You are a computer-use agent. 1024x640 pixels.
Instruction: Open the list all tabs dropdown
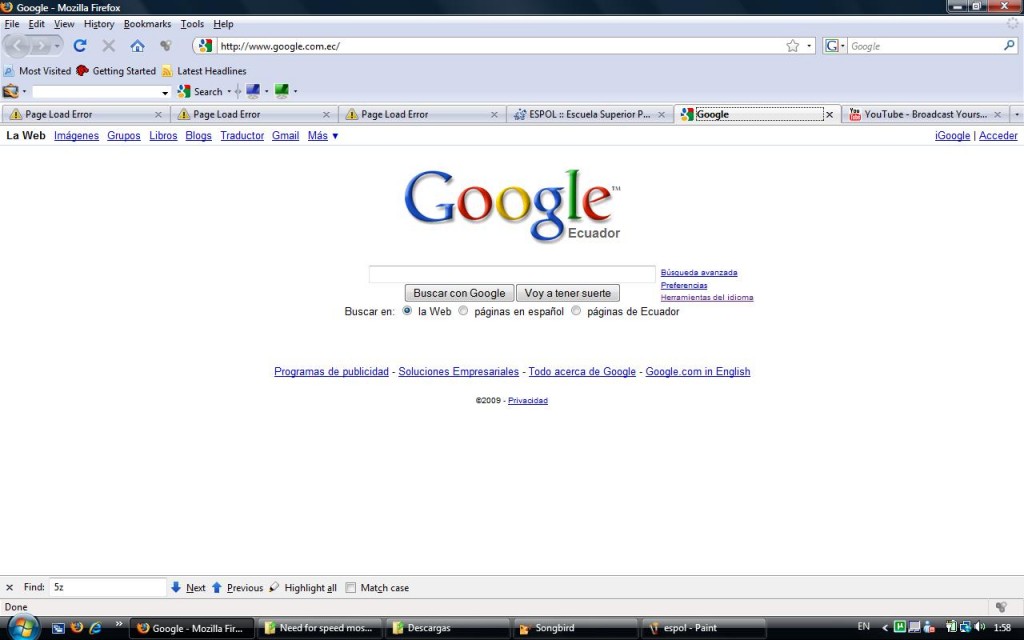click(x=1016, y=114)
